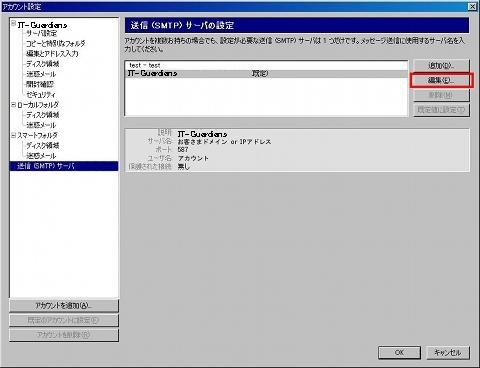Image resolution: width=480 pixels, height=368 pixels.
Task: Select 迷惑メール under スマートフォルダ
Action: click(x=41, y=156)
